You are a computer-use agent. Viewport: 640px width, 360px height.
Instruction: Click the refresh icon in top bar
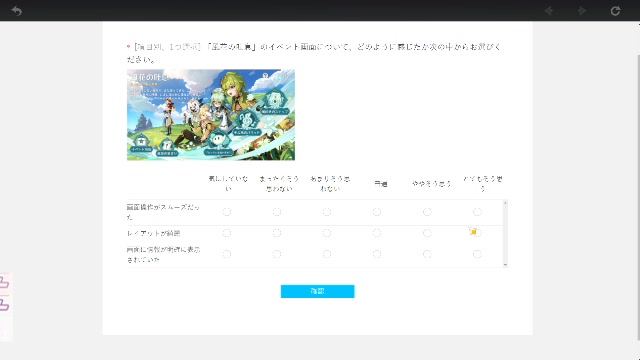coord(616,11)
